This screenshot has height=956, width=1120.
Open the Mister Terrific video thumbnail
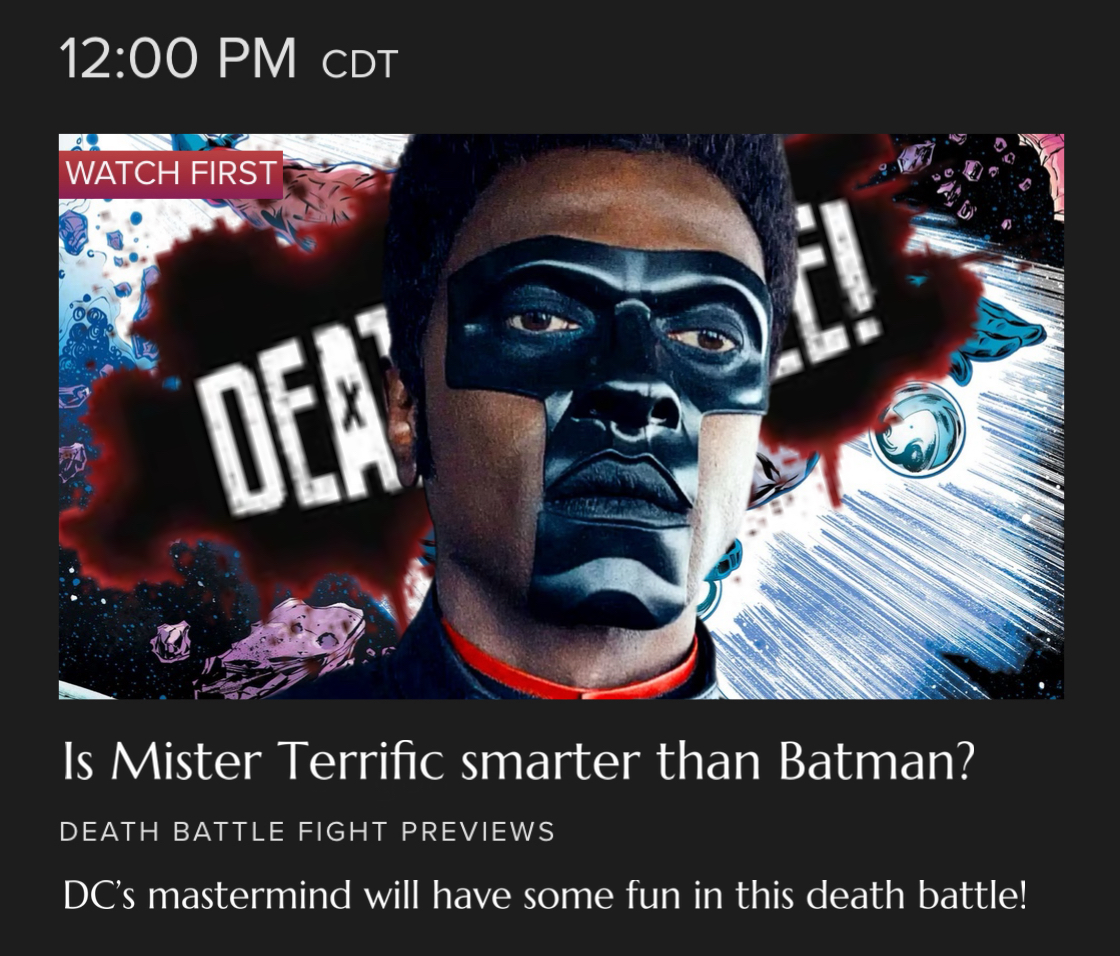coord(561,417)
